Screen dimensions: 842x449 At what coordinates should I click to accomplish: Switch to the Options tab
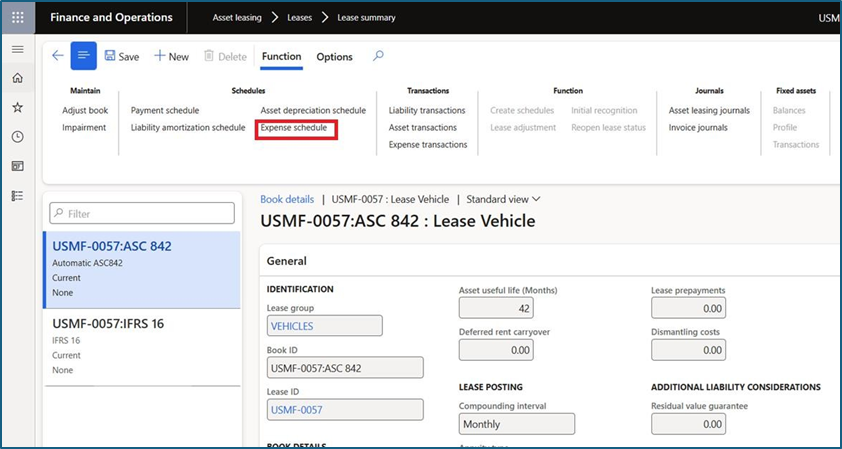[x=334, y=57]
